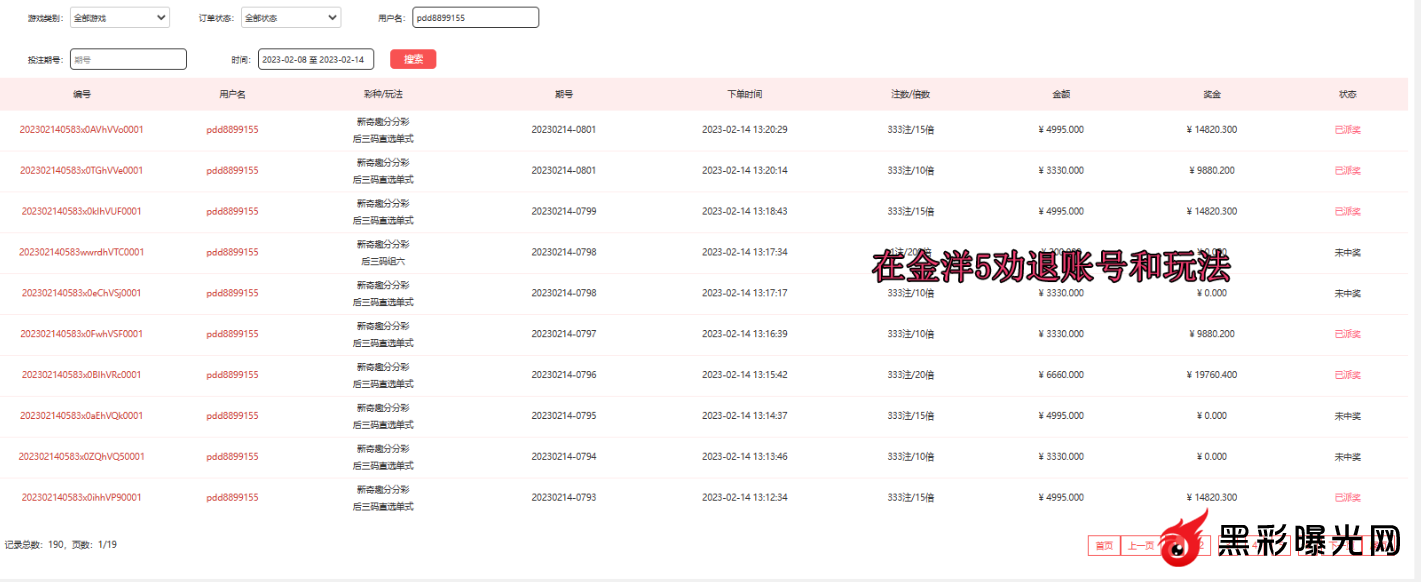This screenshot has height=582, width=1421.
Task: Click the 编号 column header
Action: [x=81, y=94]
